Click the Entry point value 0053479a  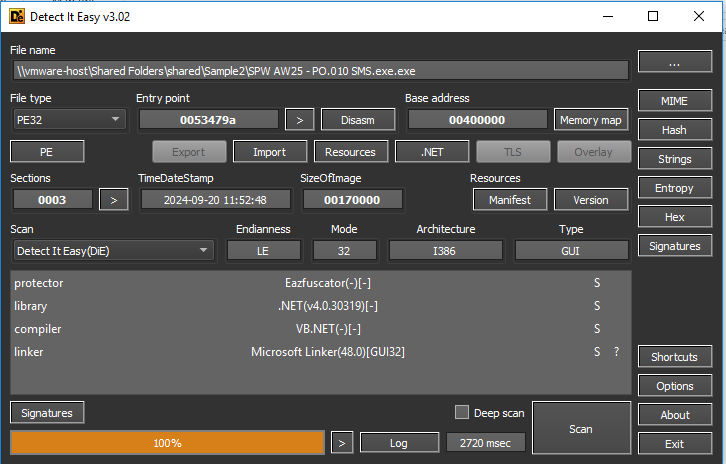(x=208, y=120)
